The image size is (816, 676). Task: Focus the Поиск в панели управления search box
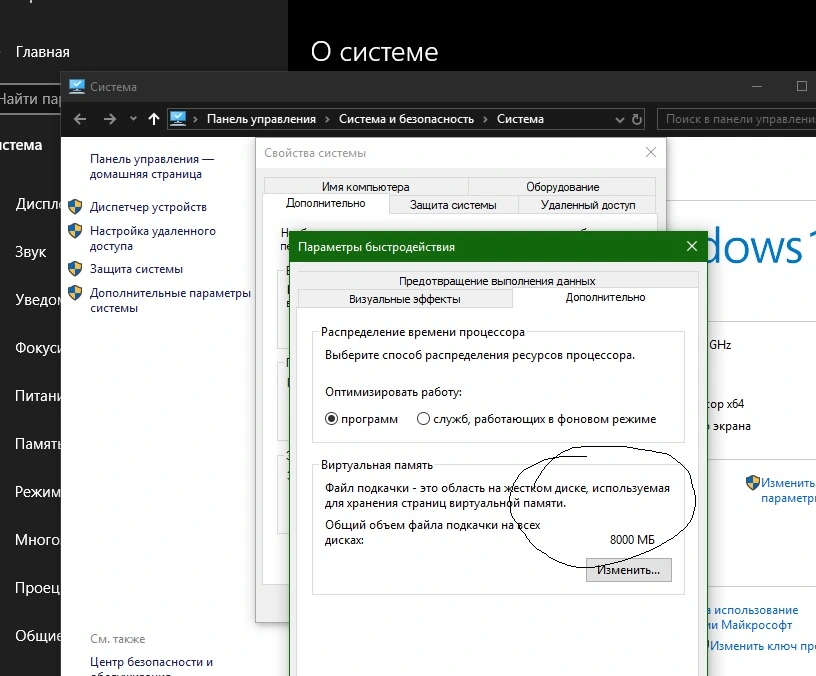tap(736, 119)
